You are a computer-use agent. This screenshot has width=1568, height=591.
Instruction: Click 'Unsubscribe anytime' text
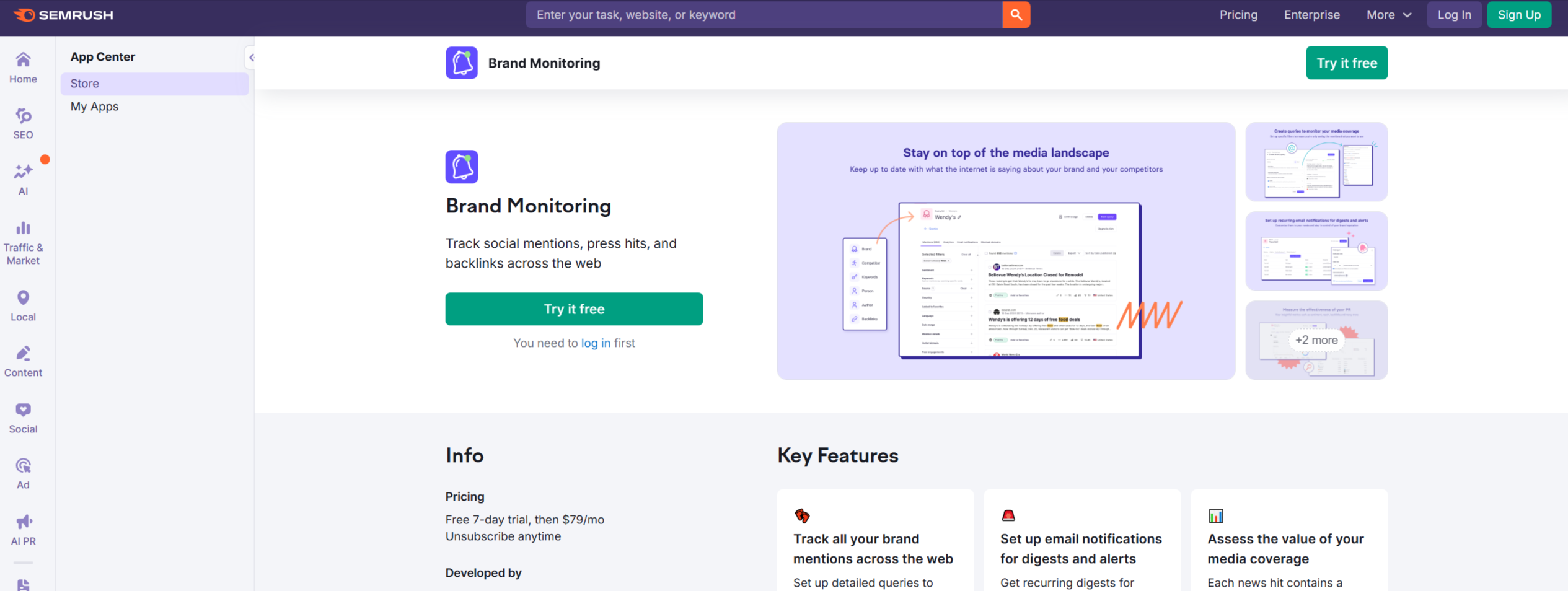pos(503,536)
